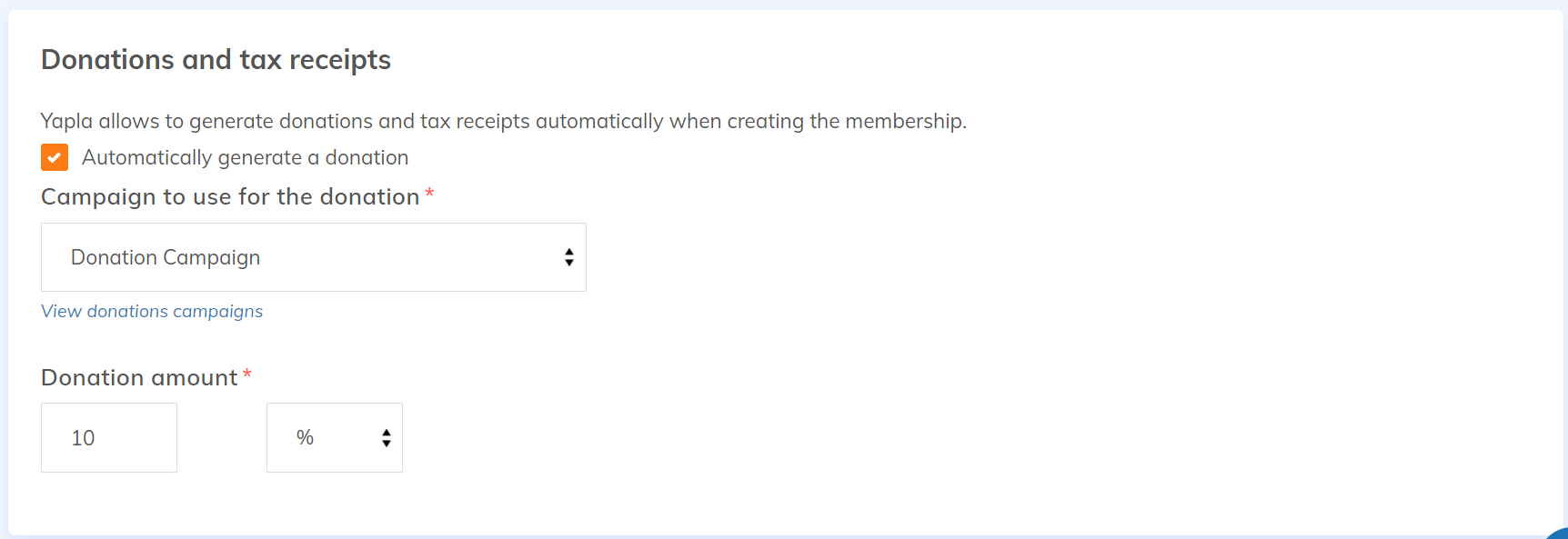Click the up-down arrows on campaign selector
The height and width of the screenshot is (539, 1568).
tap(568, 257)
